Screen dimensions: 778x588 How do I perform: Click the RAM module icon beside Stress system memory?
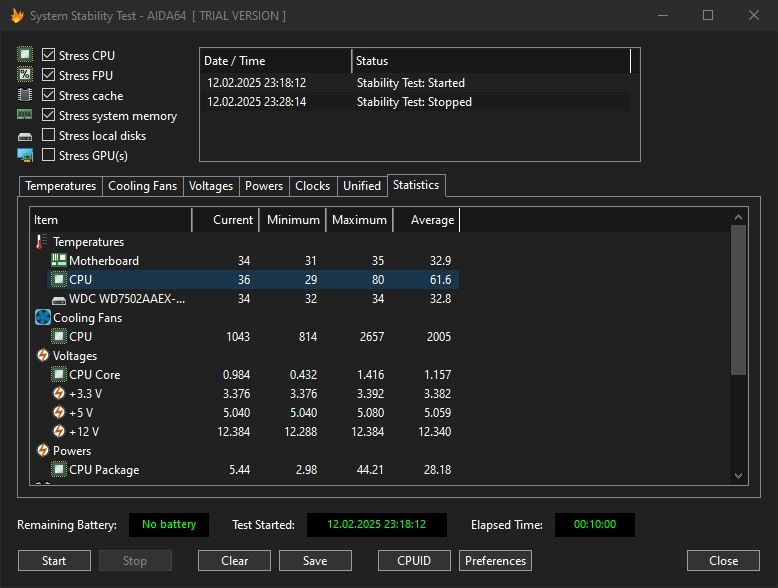click(25, 115)
